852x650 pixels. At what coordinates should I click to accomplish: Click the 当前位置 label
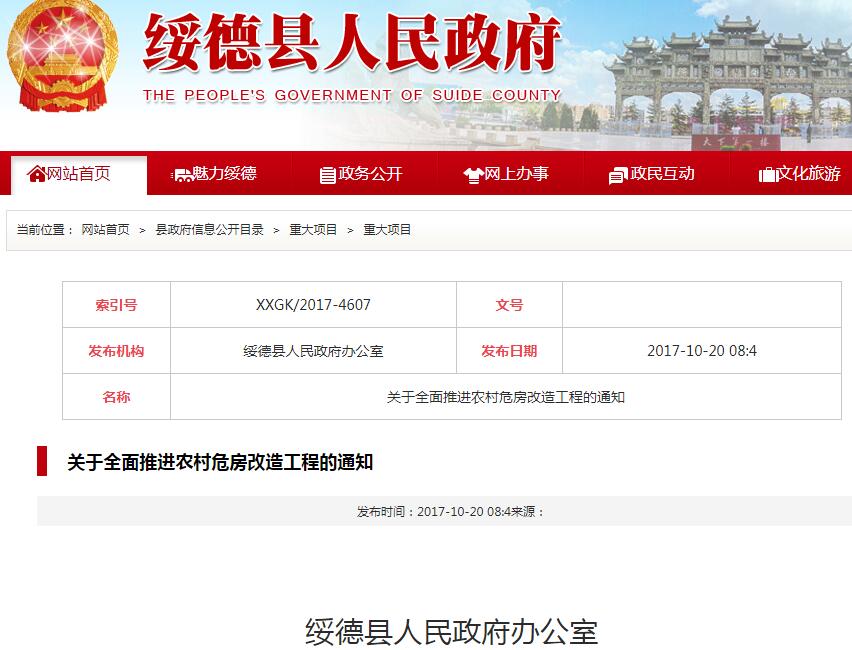coord(45,230)
